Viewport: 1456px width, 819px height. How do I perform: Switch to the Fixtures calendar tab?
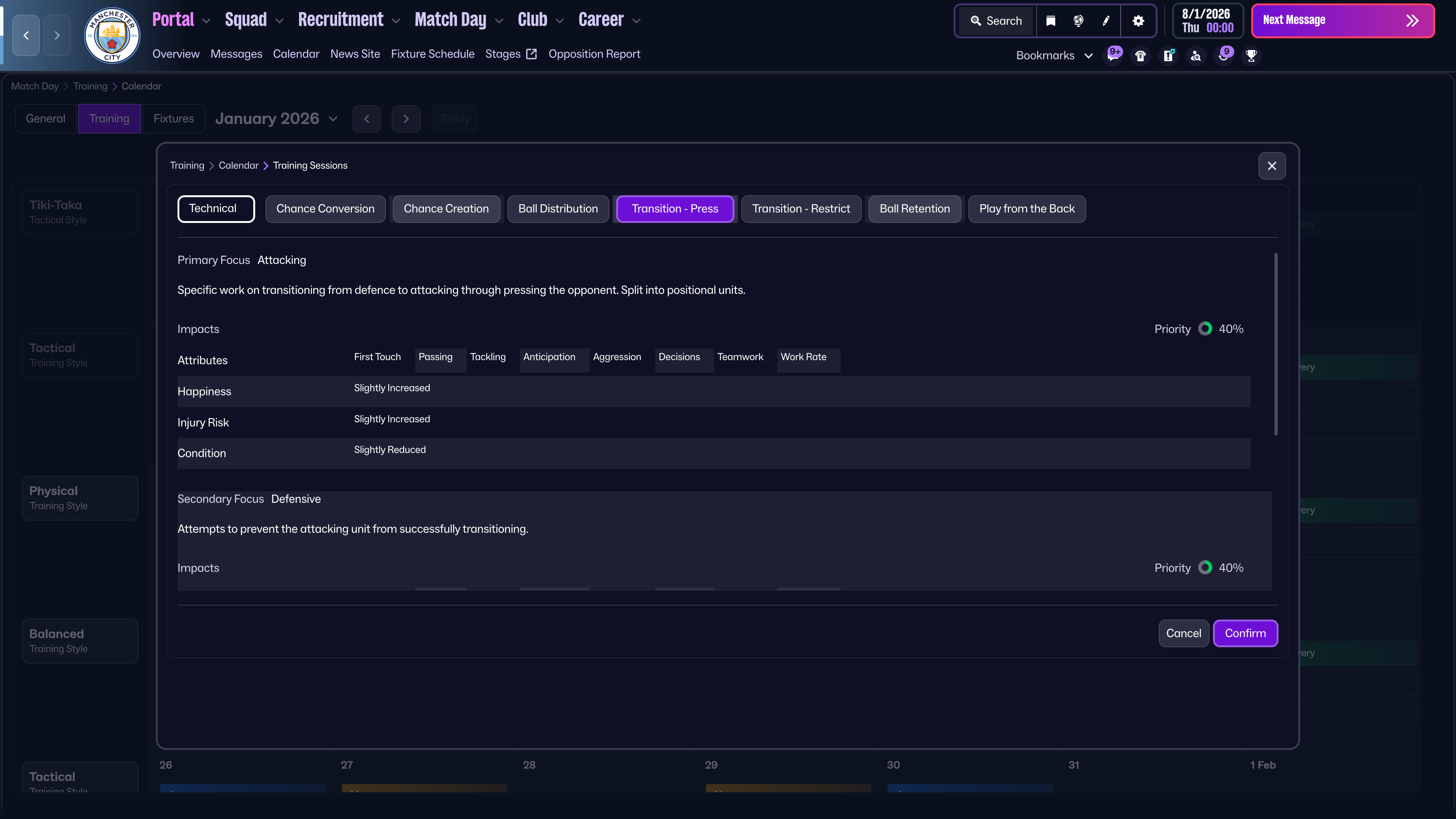click(x=174, y=119)
